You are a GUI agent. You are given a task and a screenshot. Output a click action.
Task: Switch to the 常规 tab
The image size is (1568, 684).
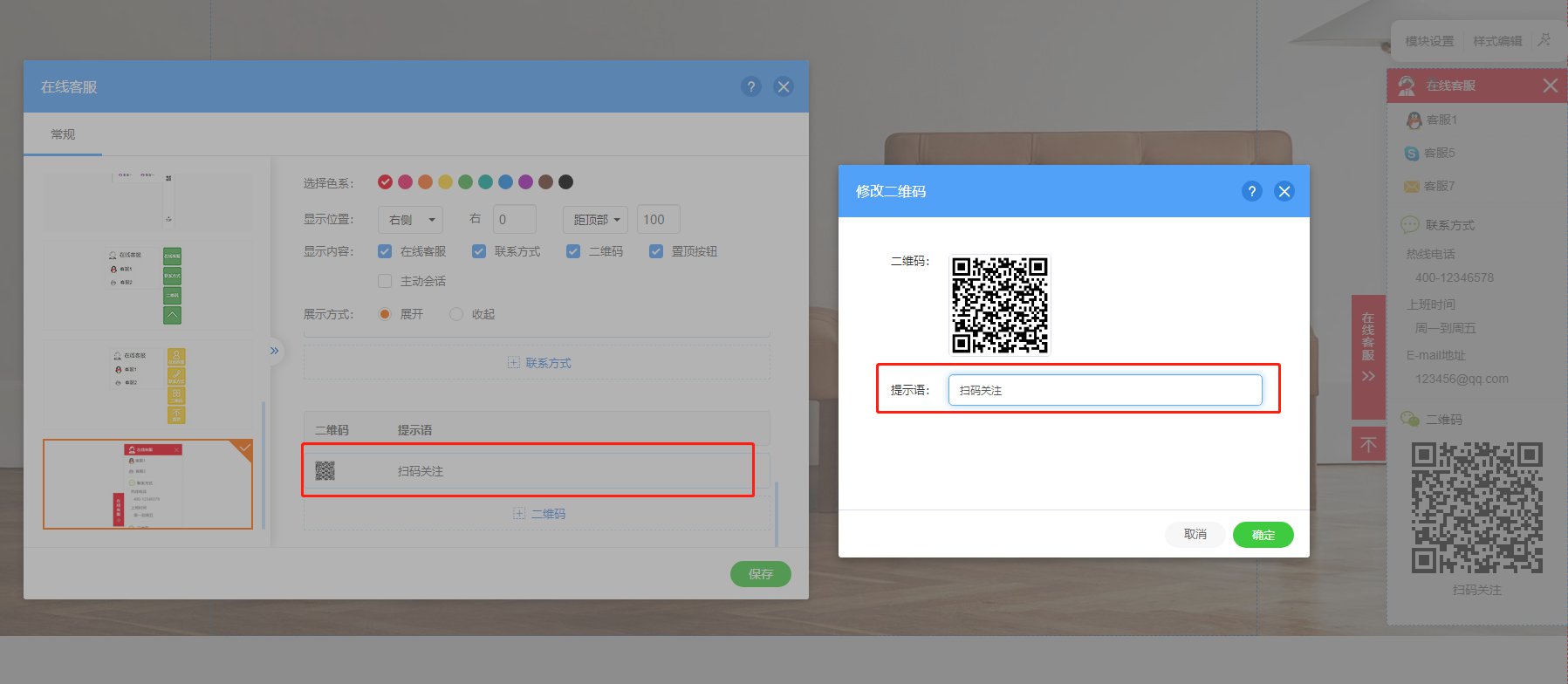tap(63, 134)
